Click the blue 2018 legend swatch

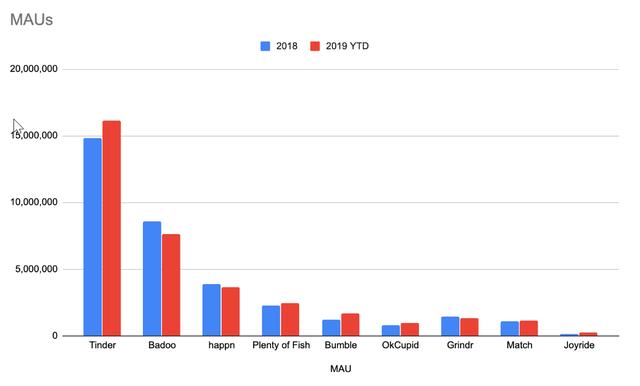coord(265,46)
